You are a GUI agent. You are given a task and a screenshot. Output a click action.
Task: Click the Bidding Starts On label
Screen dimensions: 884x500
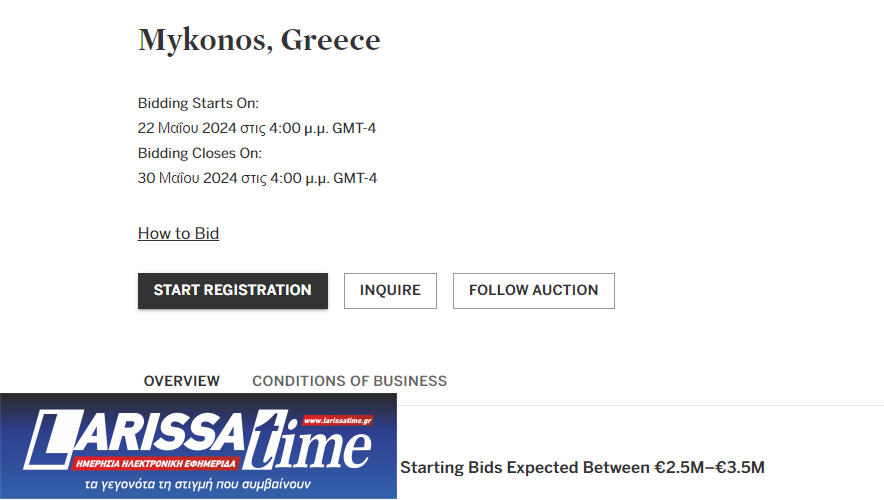198,103
